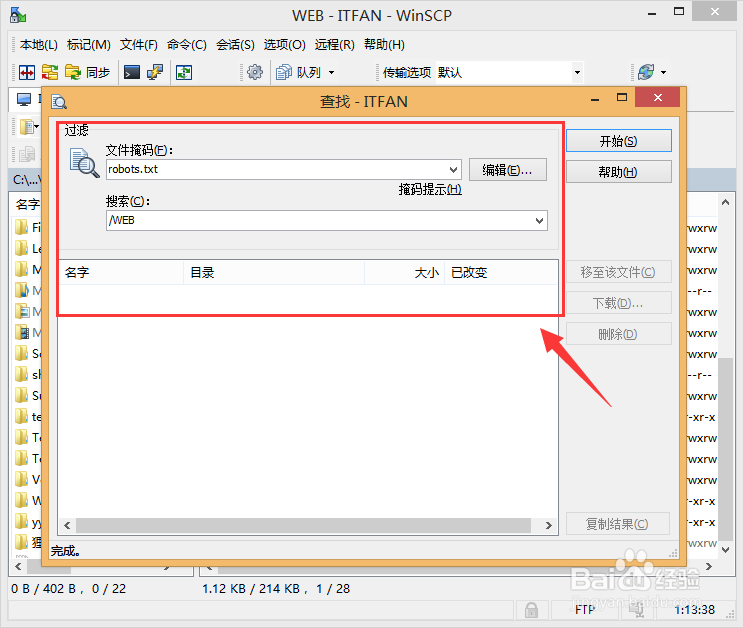Expand the dropdown arrow next to globe icon
This screenshot has width=744, height=628.
[663, 73]
